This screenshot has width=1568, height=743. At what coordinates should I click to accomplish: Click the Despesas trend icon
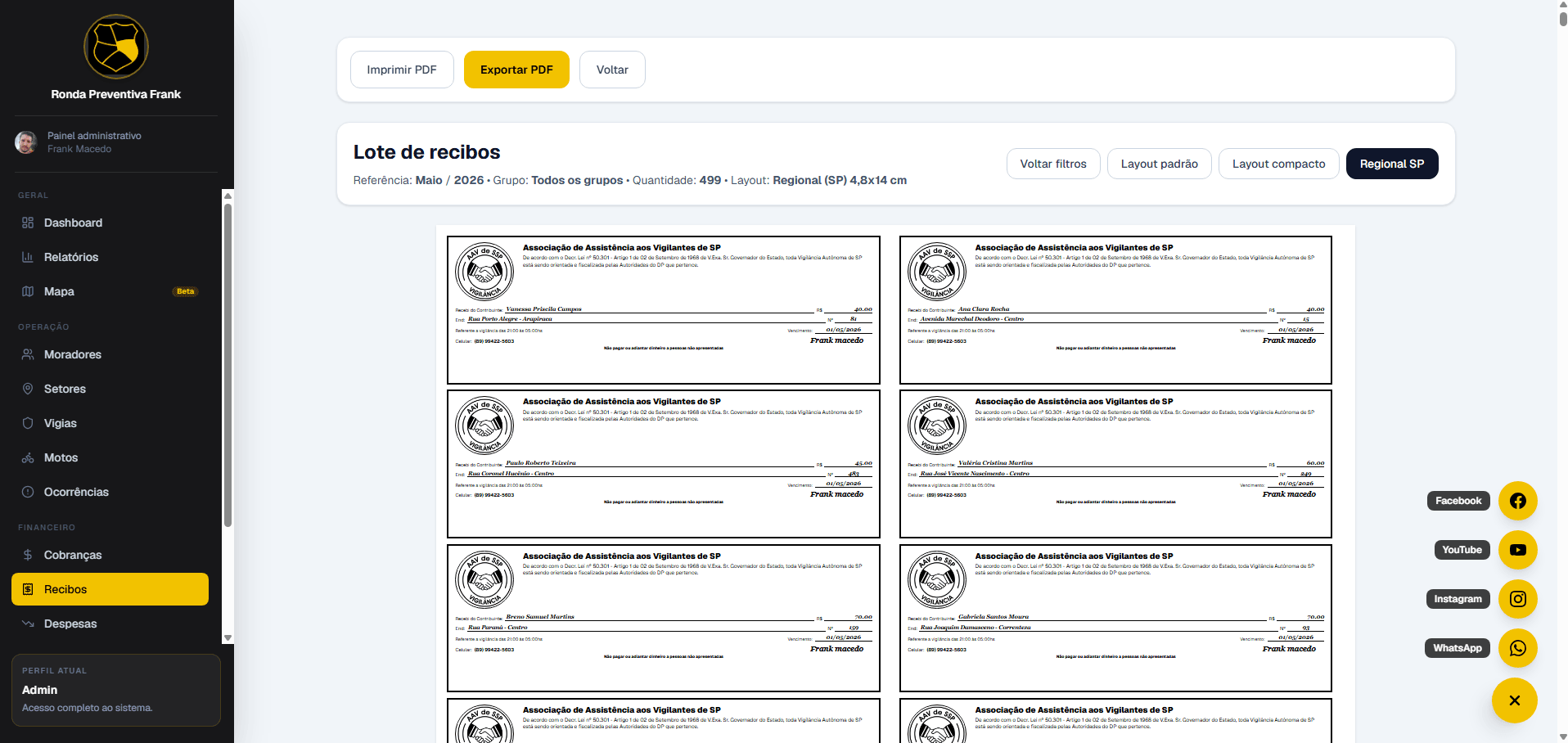(28, 624)
